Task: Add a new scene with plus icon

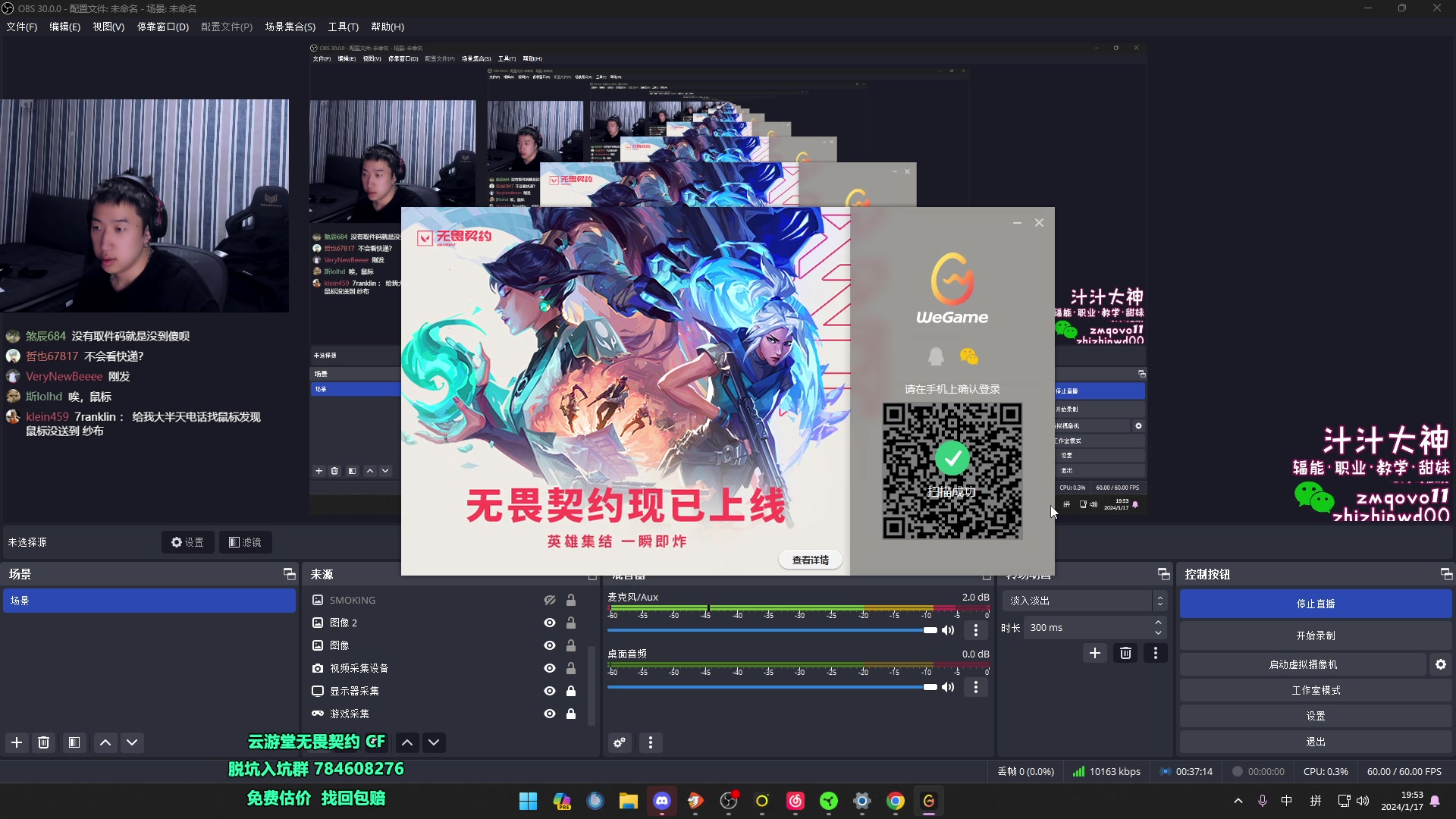Action: (17, 742)
